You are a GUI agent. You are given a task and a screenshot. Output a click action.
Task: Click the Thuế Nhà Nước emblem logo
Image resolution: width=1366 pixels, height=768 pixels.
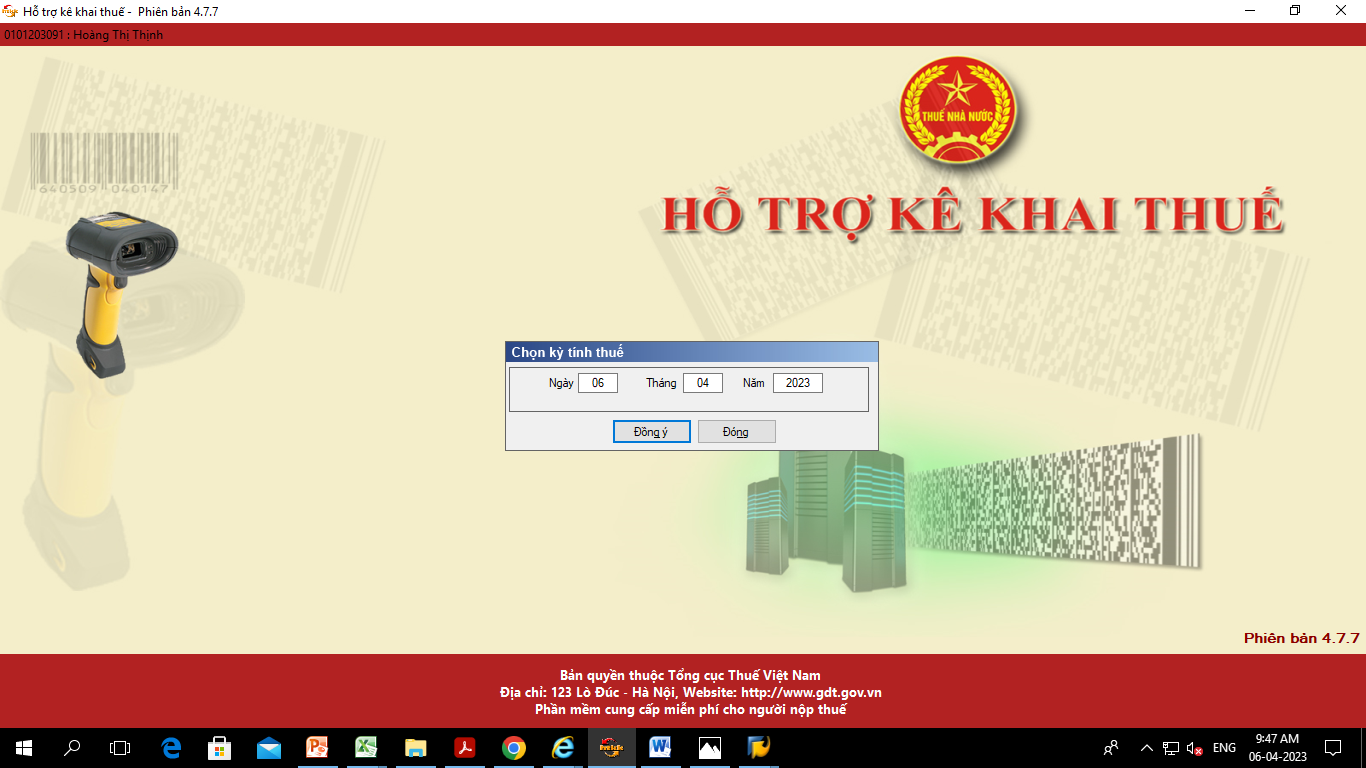tap(958, 111)
